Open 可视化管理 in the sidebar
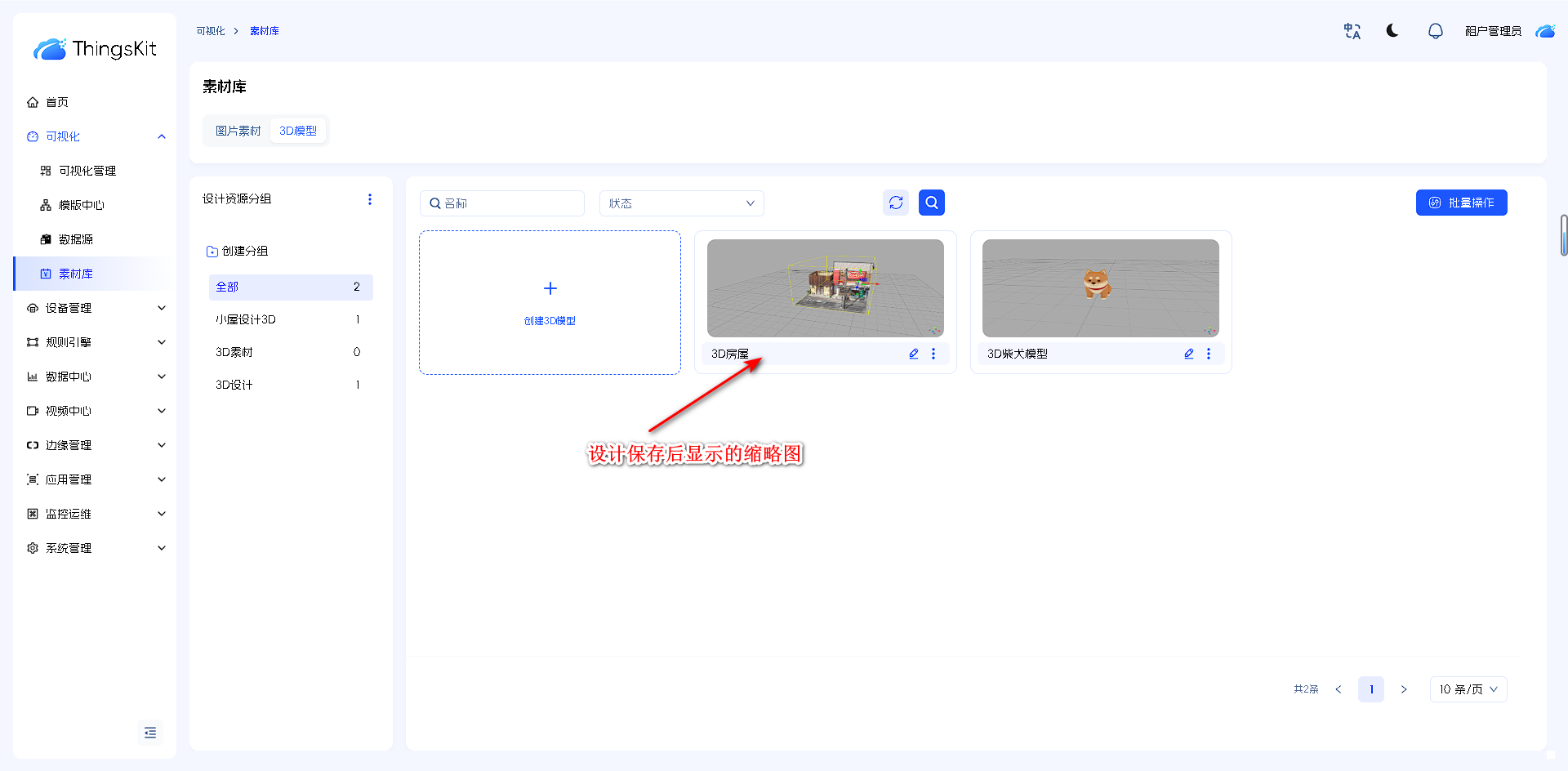This screenshot has width=1568, height=771. [87, 171]
